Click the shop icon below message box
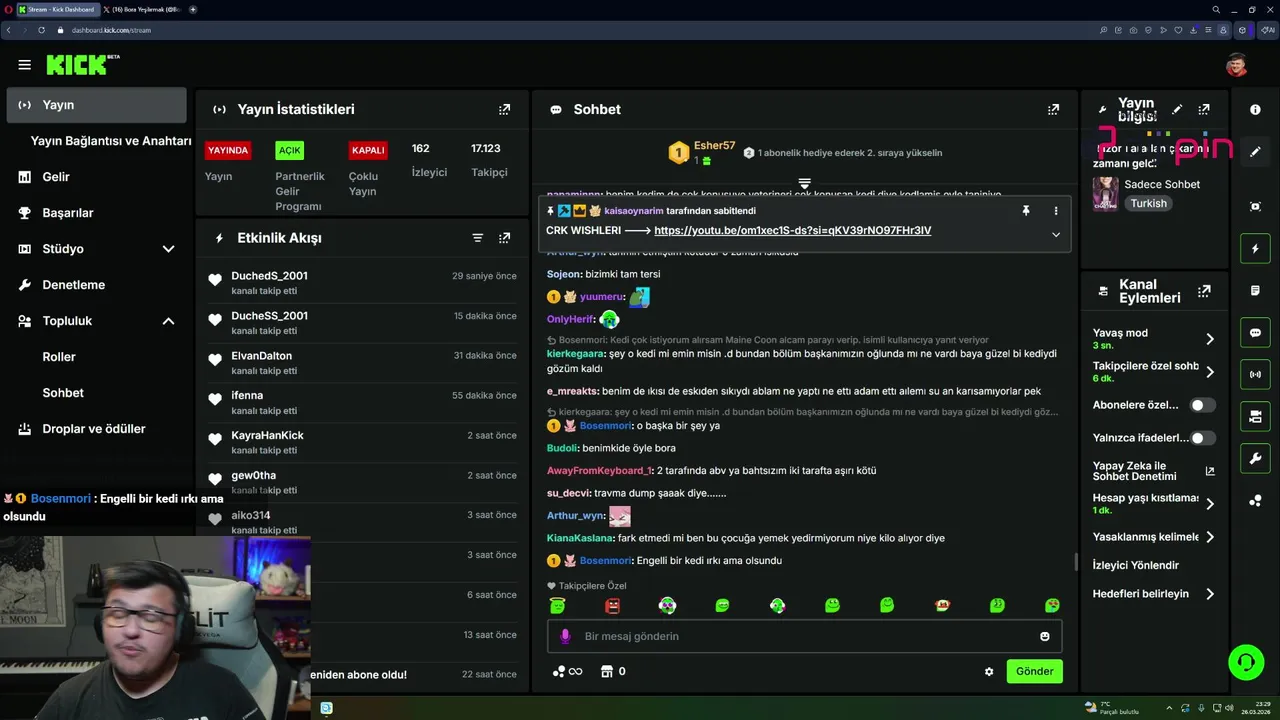Image resolution: width=1280 pixels, height=720 pixels. 606,671
